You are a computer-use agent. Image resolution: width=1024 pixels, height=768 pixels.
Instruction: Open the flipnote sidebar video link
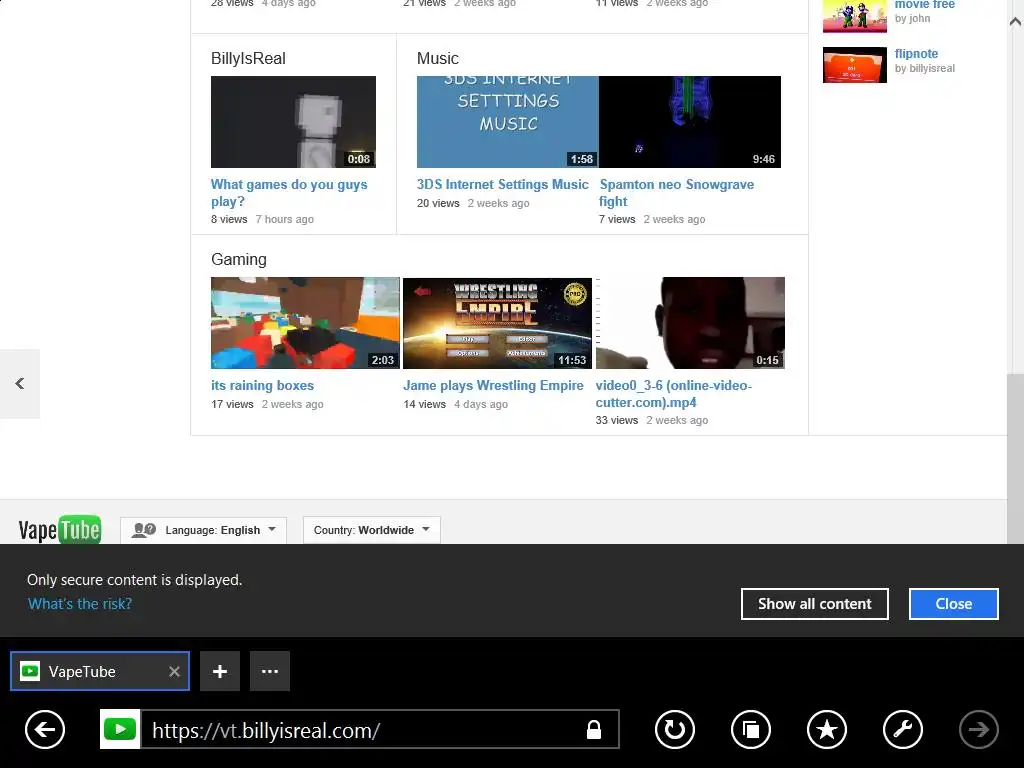tap(916, 54)
